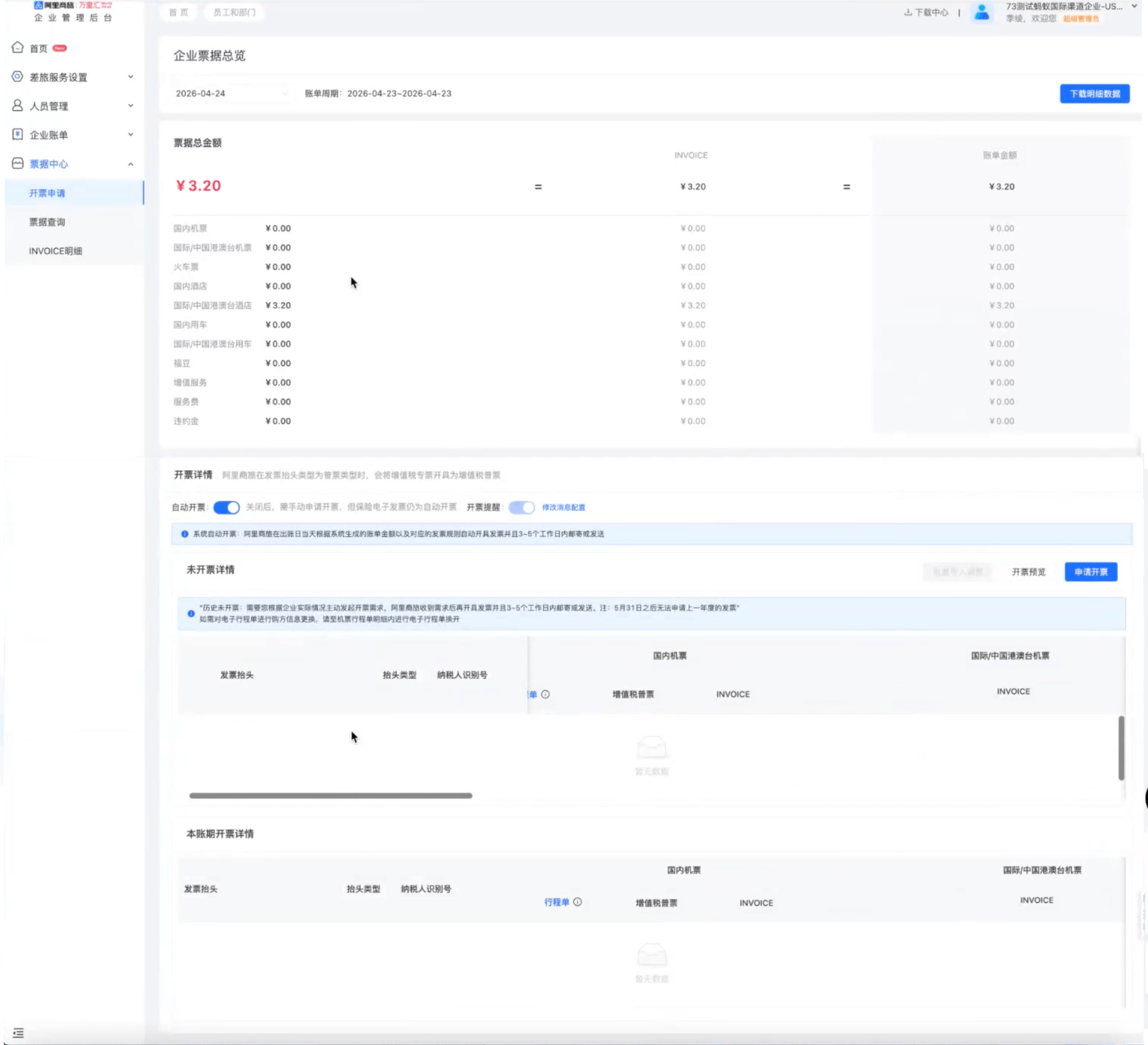This screenshot has width=1148, height=1045.
Task: Click the personnel management person icon
Action: (x=18, y=106)
